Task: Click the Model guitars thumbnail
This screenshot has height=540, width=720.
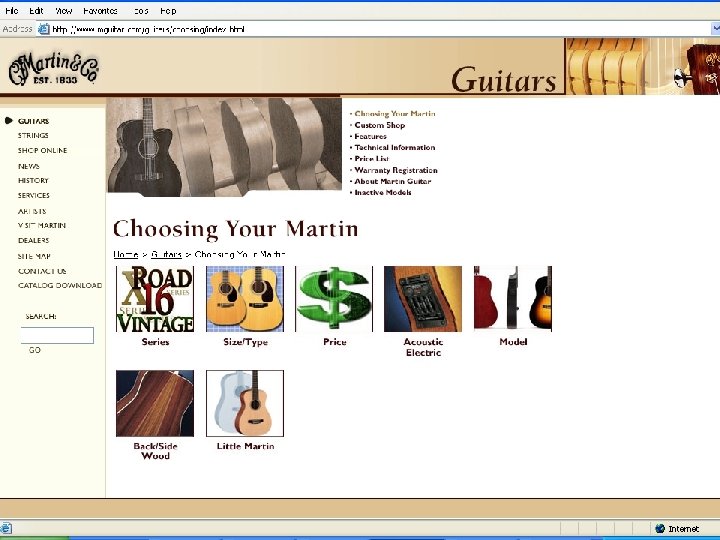Action: pos(513,299)
